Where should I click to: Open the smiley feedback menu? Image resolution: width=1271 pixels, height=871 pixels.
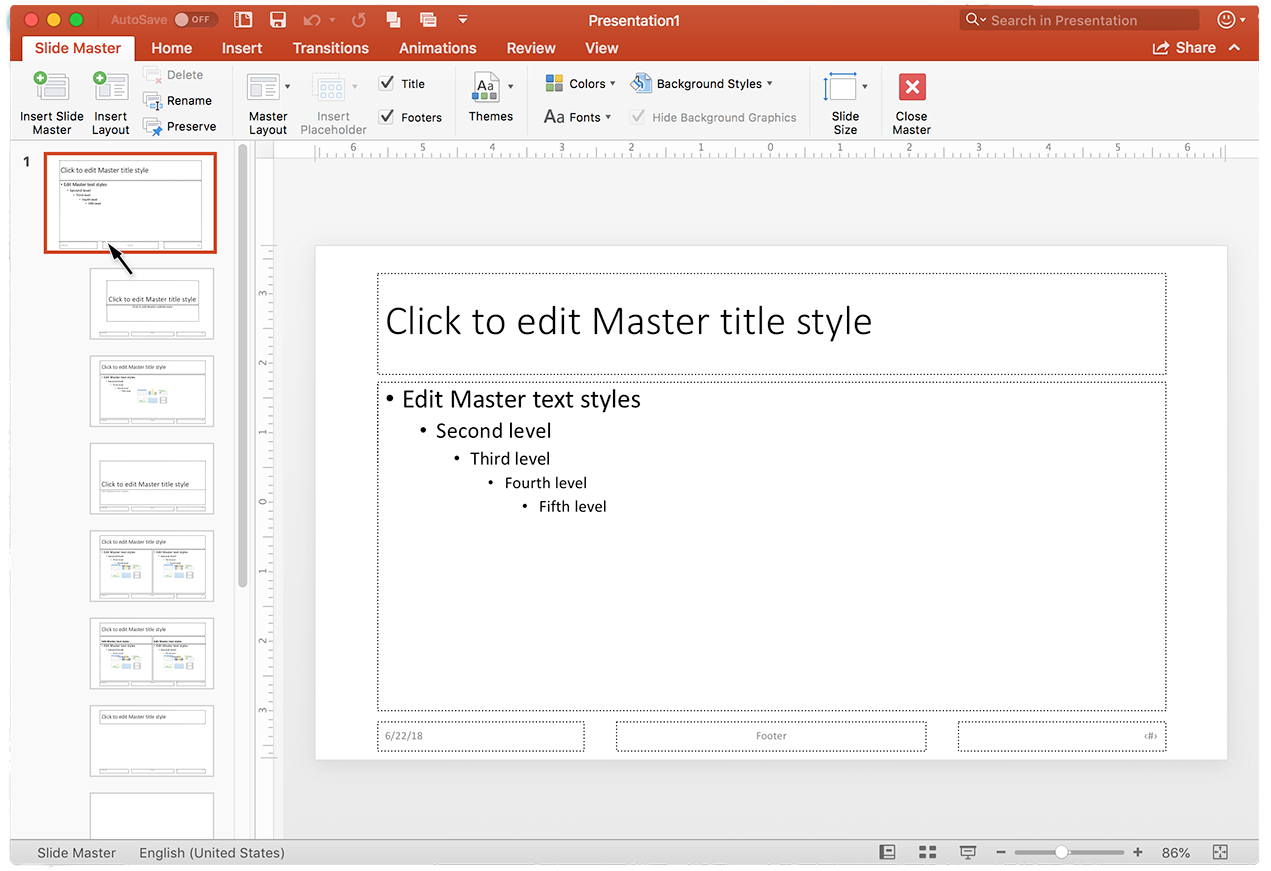tap(1231, 20)
